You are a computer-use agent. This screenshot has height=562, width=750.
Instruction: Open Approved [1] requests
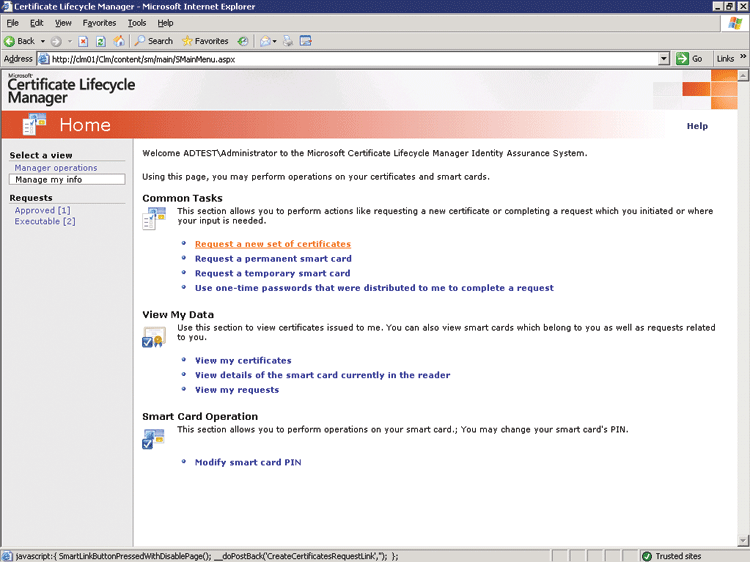point(42,210)
